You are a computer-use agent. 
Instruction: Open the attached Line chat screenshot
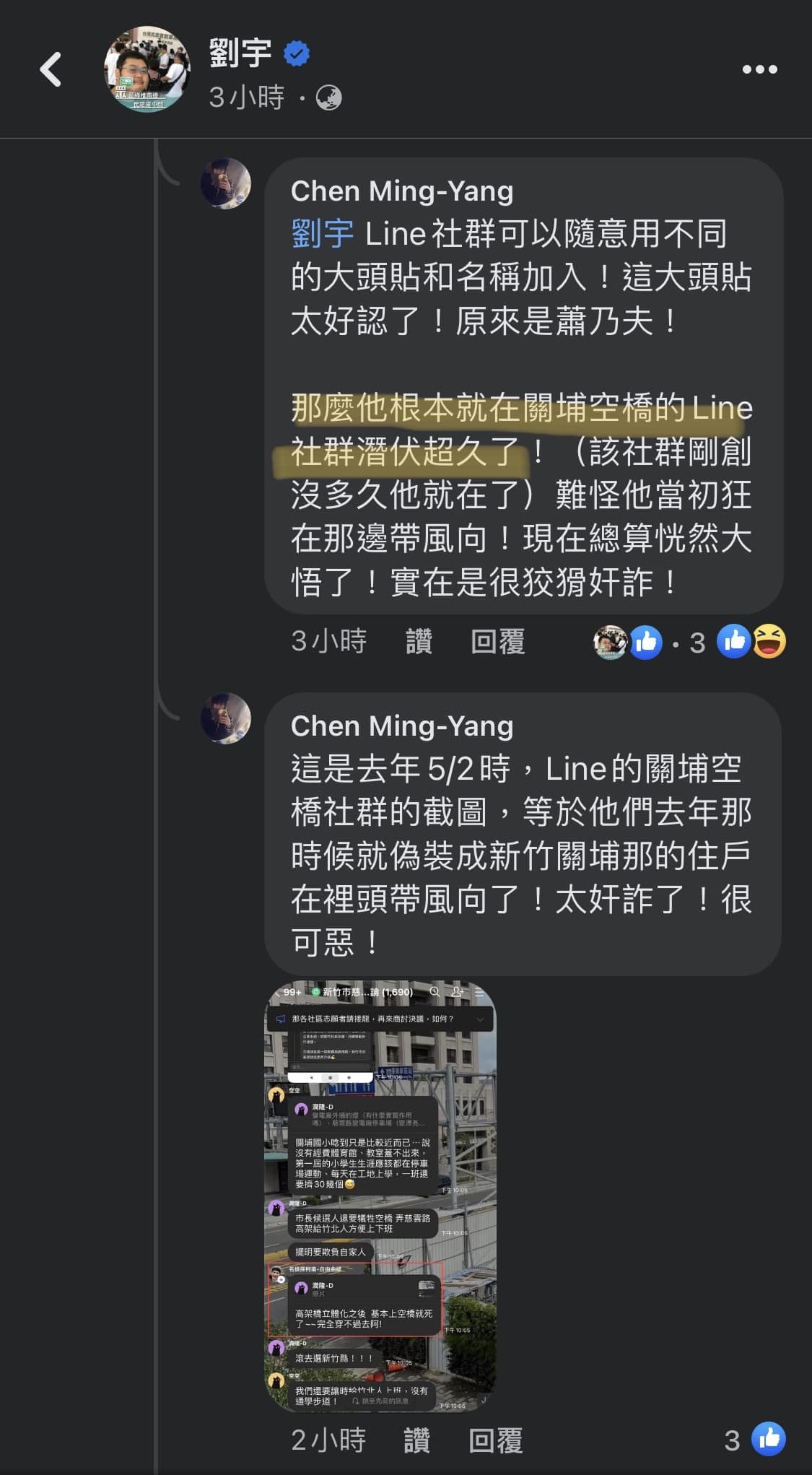pyautogui.click(x=381, y=1196)
